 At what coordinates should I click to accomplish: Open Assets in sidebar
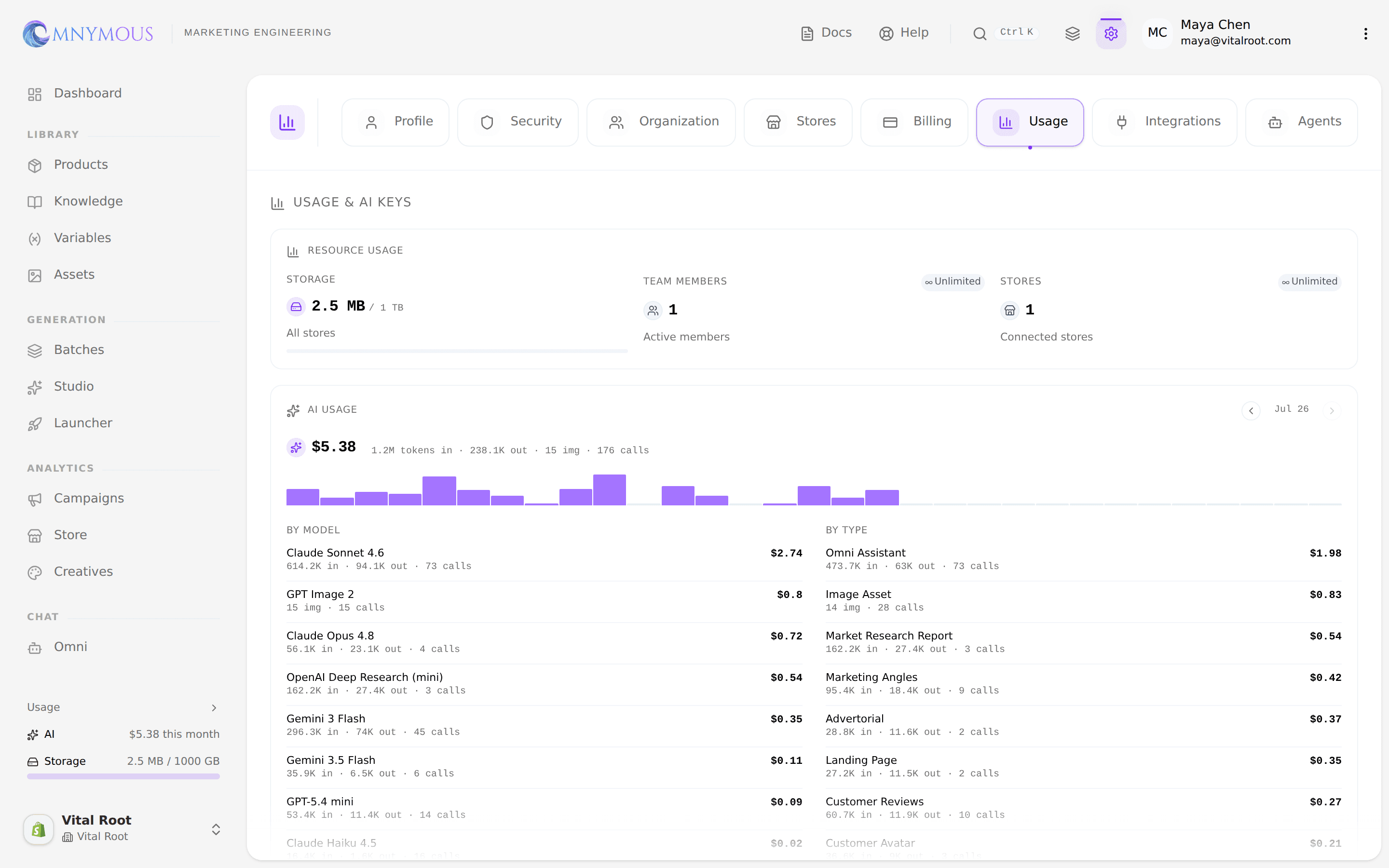click(123, 275)
